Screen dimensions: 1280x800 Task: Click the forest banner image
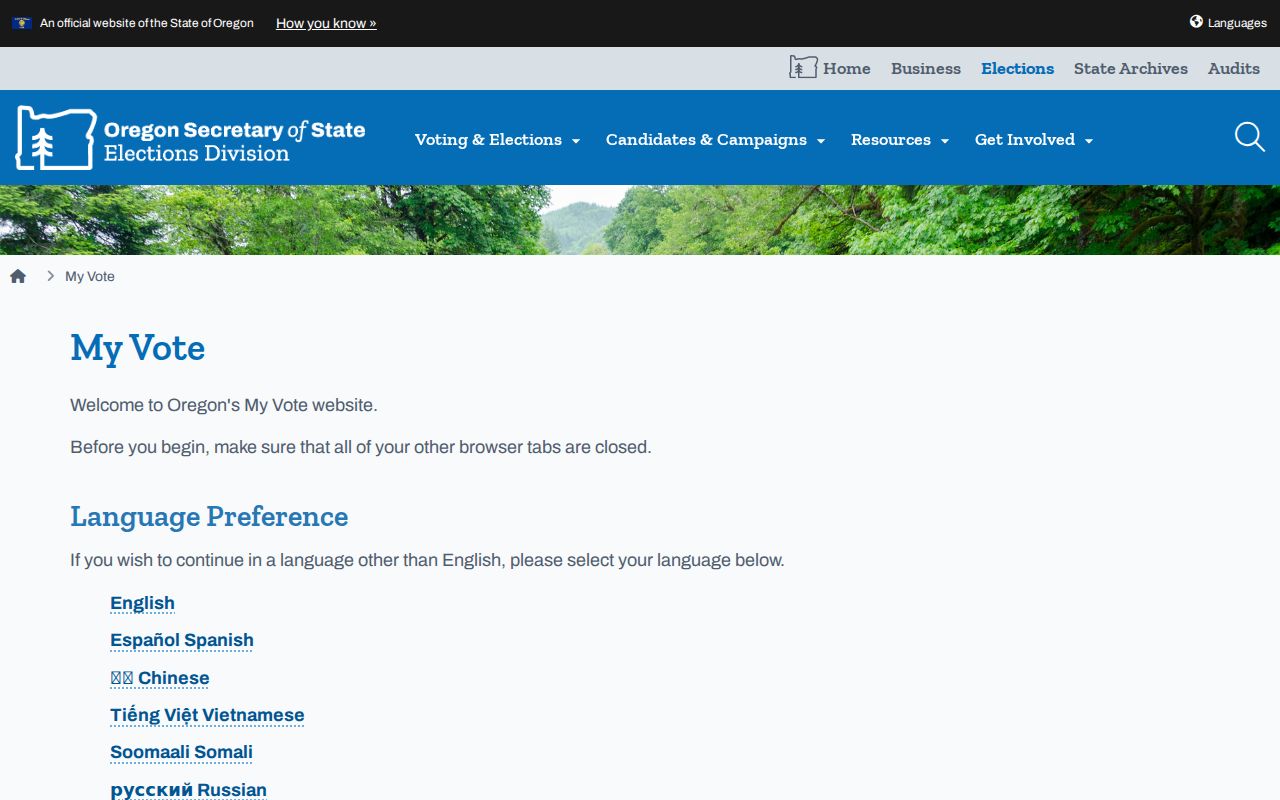[640, 220]
